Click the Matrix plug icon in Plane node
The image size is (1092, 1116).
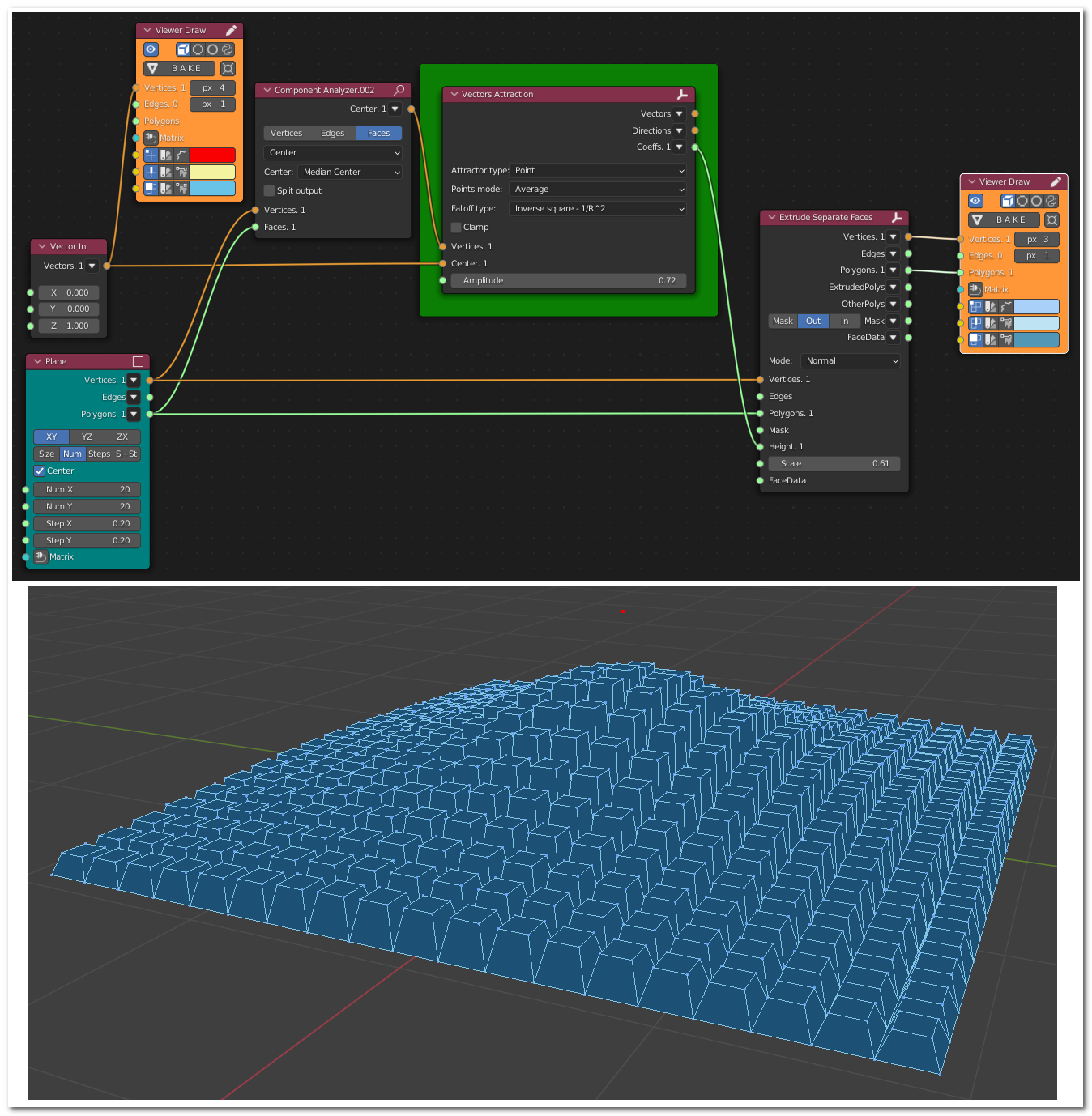[41, 556]
